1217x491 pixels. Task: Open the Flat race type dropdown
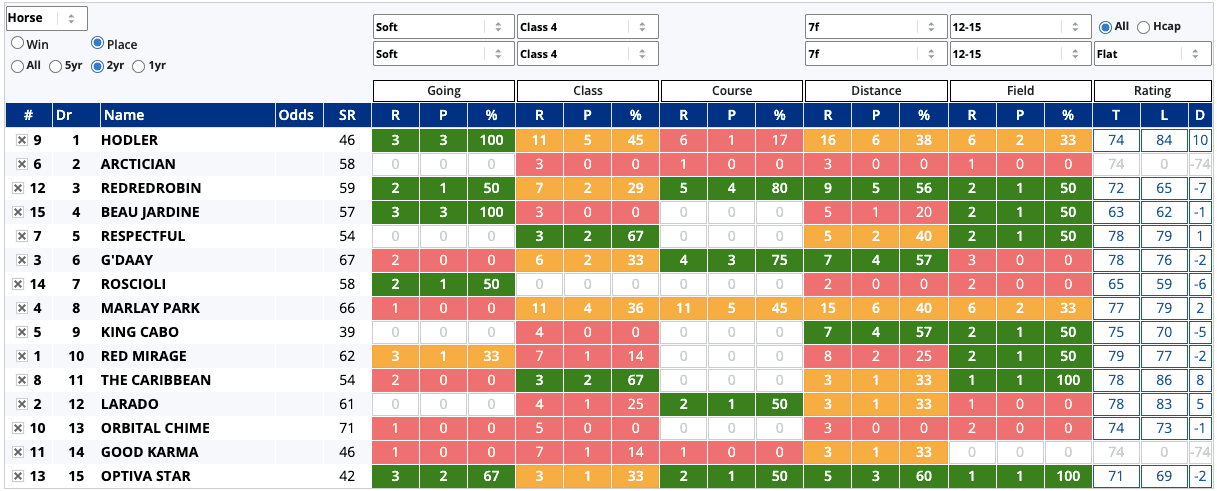1152,53
